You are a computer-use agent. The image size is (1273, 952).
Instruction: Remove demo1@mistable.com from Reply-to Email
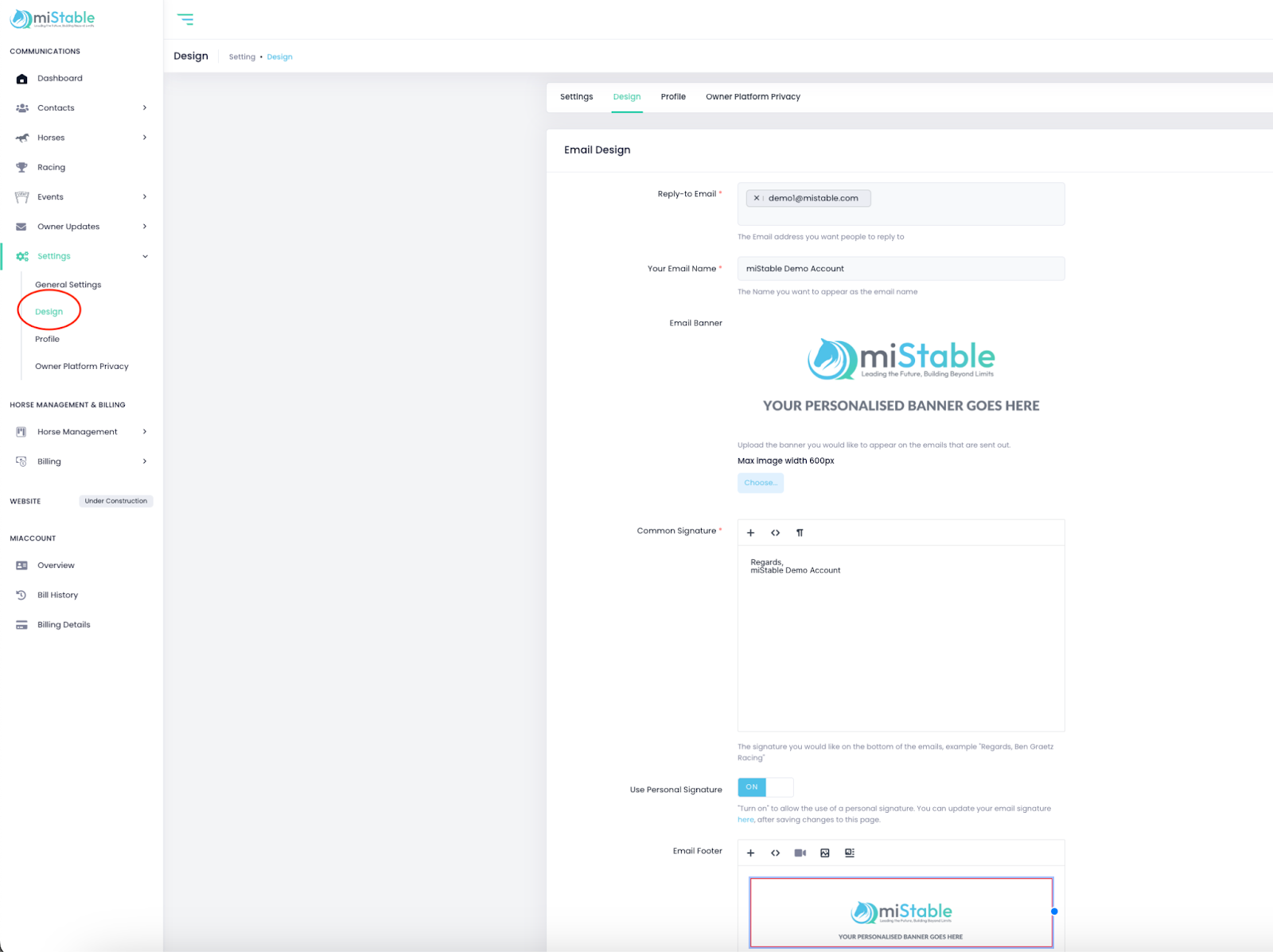[x=757, y=198]
